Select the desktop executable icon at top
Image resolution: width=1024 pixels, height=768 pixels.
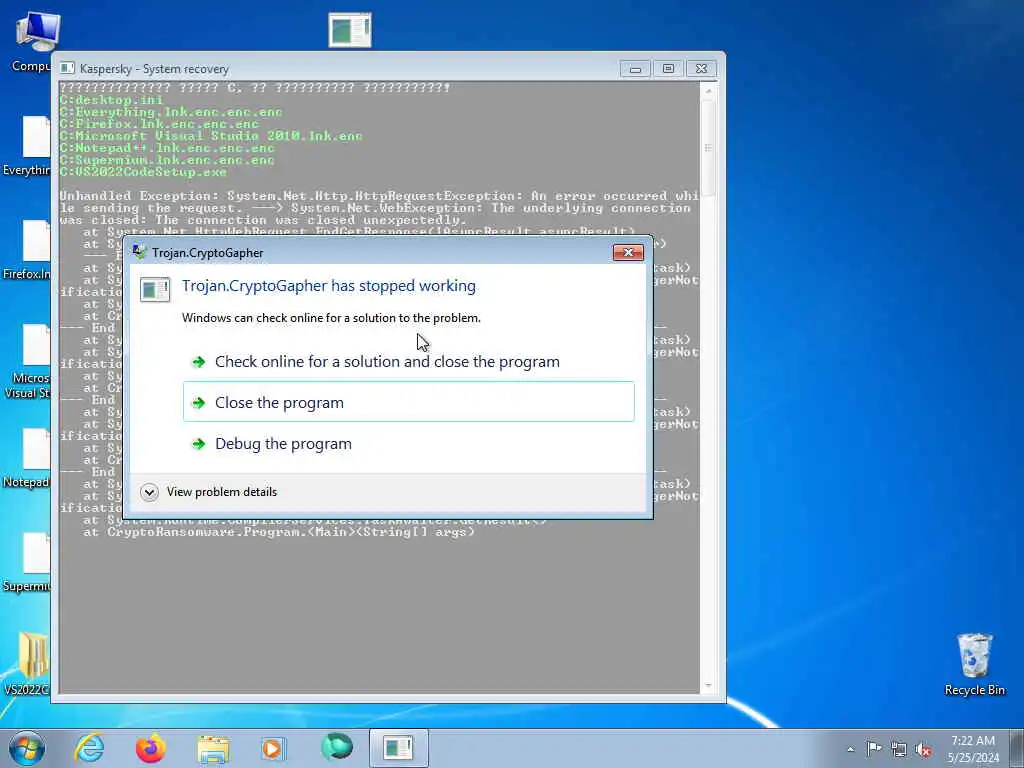tap(350, 30)
